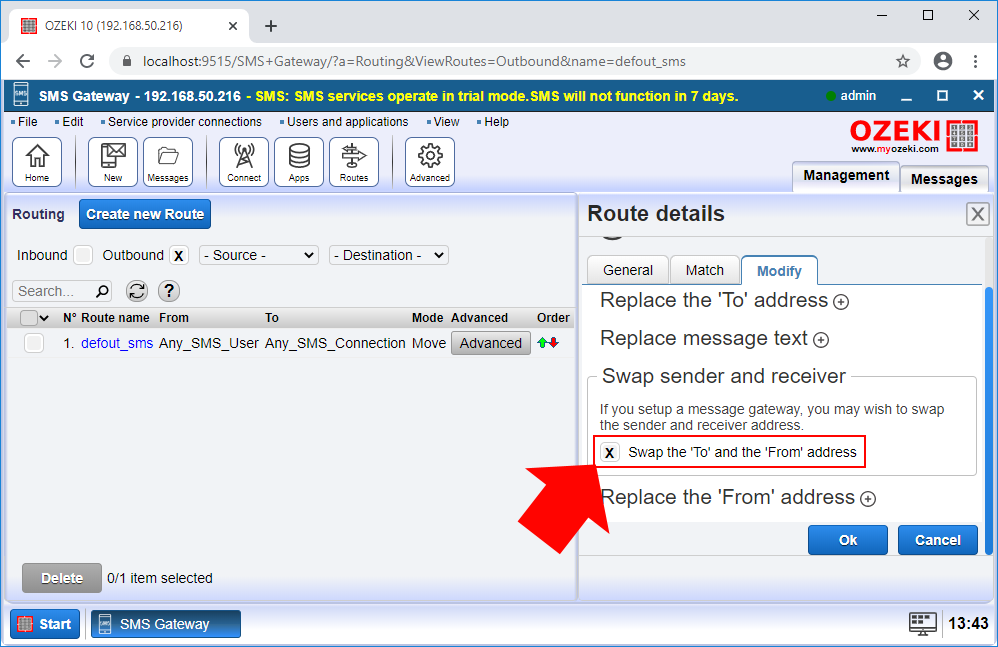Click the route Search input field
This screenshot has height=647, width=998.
tap(54, 291)
